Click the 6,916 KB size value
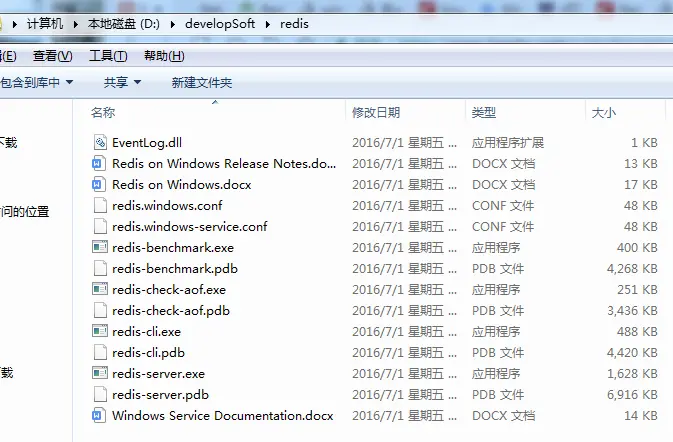The height and width of the screenshot is (442, 673). click(x=632, y=395)
